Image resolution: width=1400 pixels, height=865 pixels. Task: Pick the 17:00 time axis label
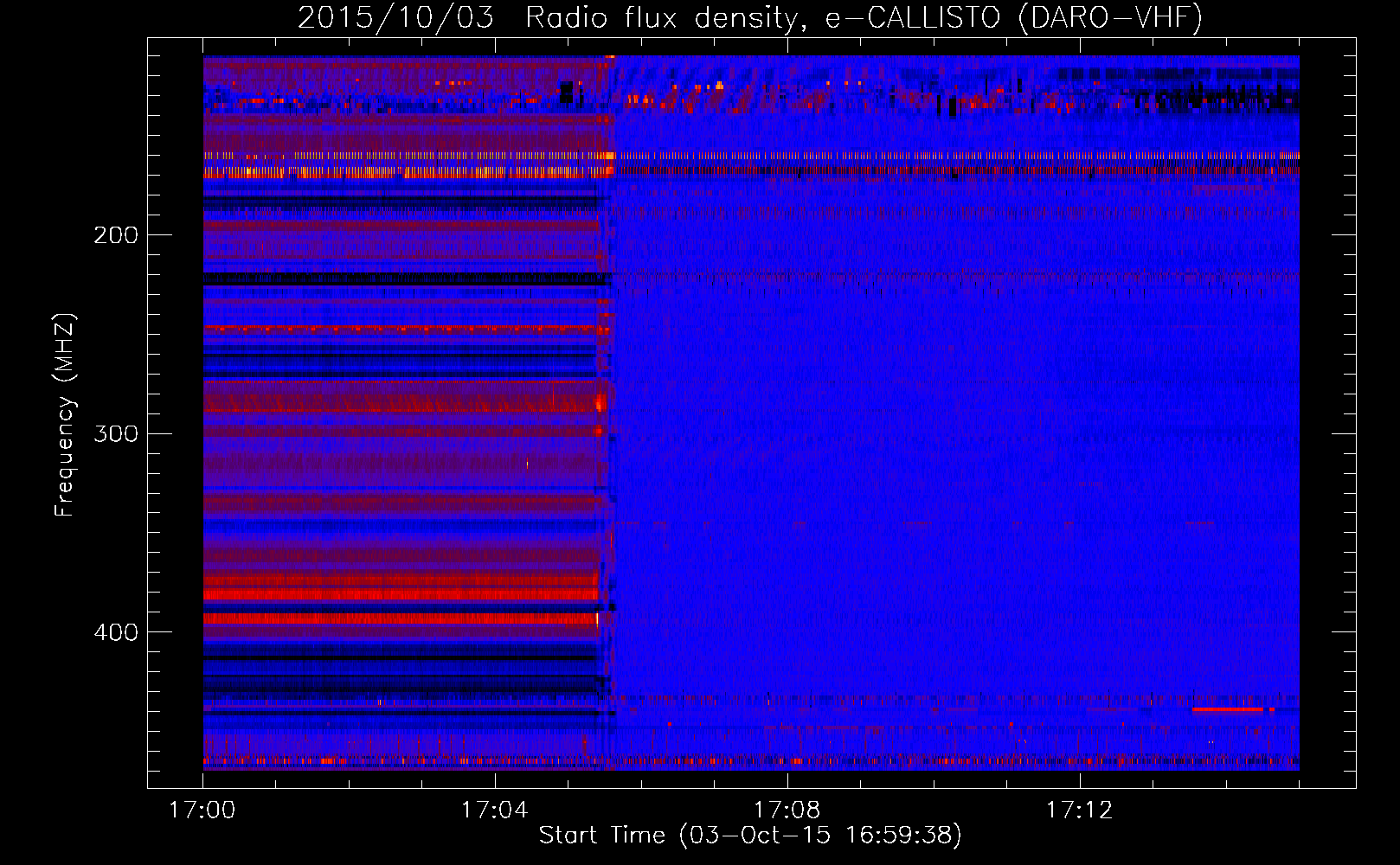coord(202,811)
